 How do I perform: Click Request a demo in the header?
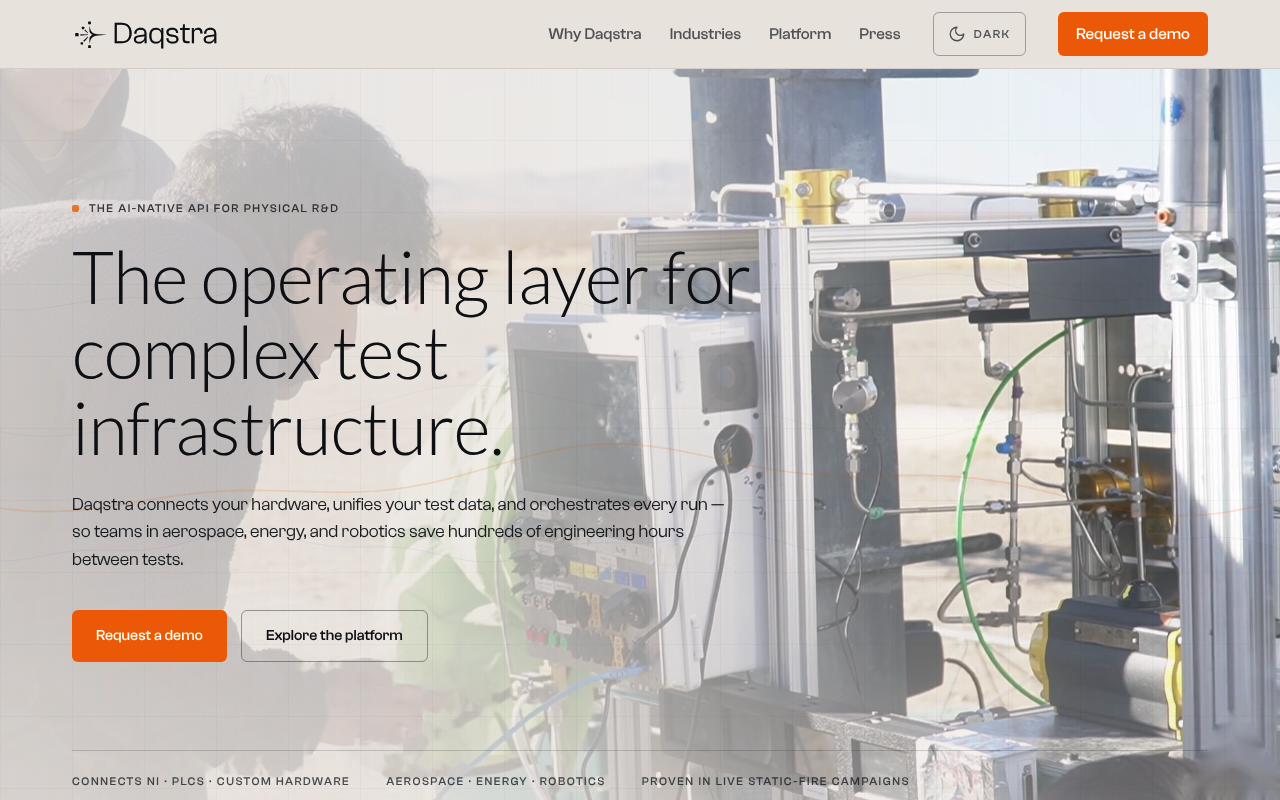click(1133, 34)
